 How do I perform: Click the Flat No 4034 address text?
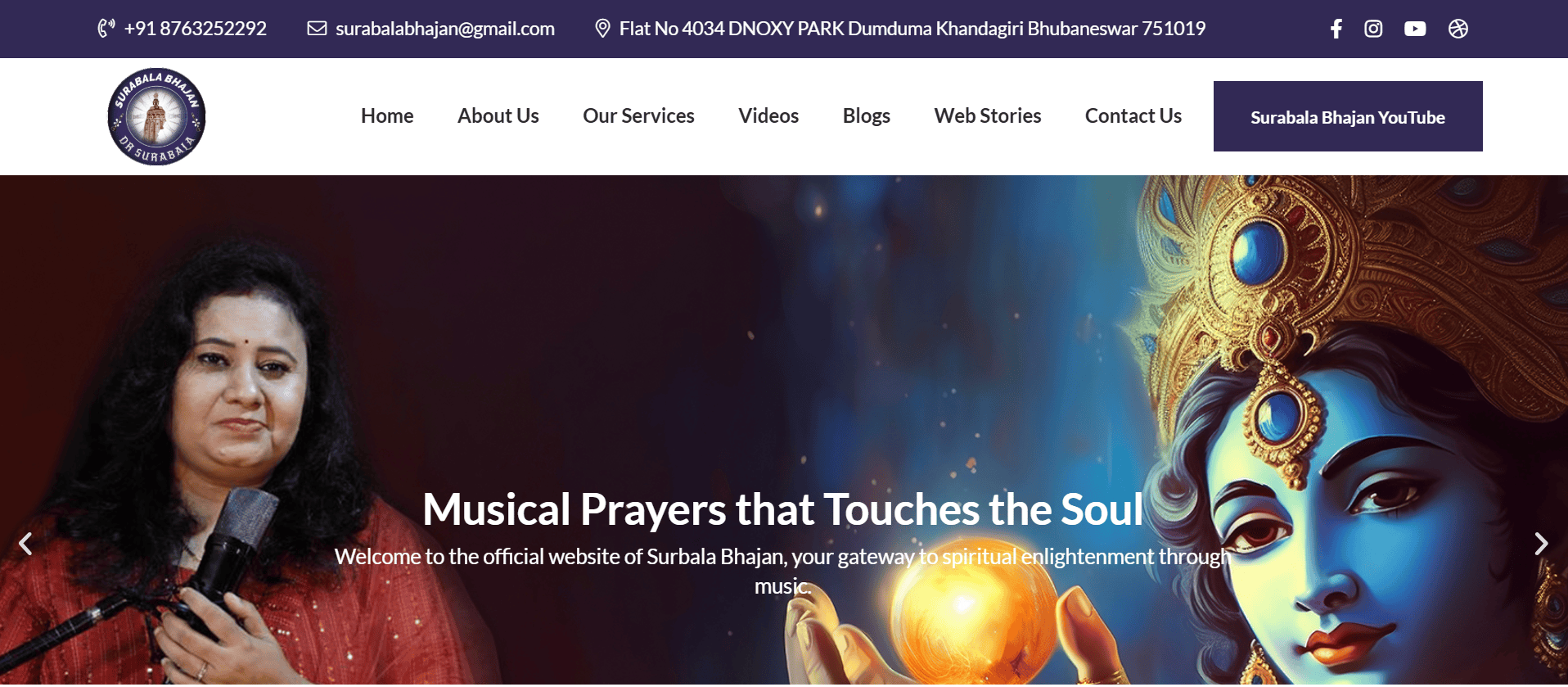point(912,29)
